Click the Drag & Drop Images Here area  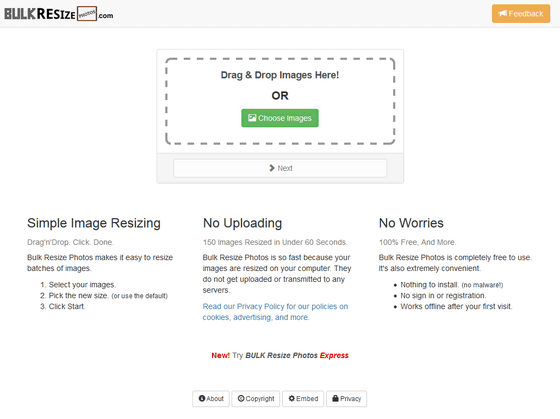pyautogui.click(x=280, y=101)
